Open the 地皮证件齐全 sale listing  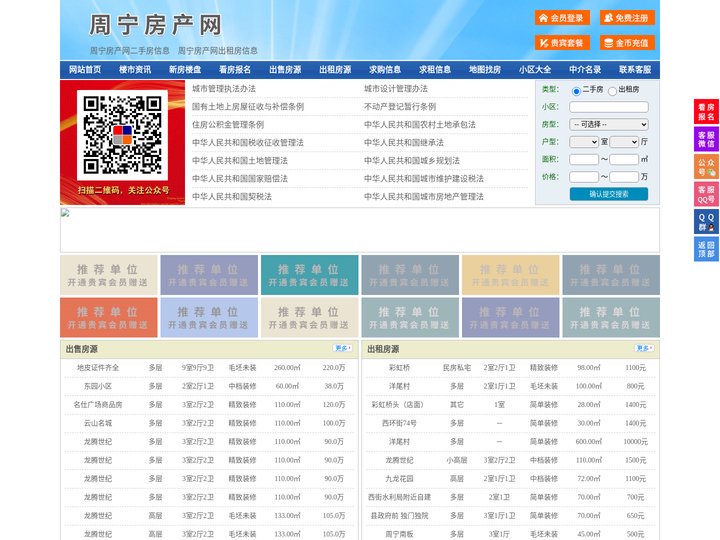coord(98,368)
